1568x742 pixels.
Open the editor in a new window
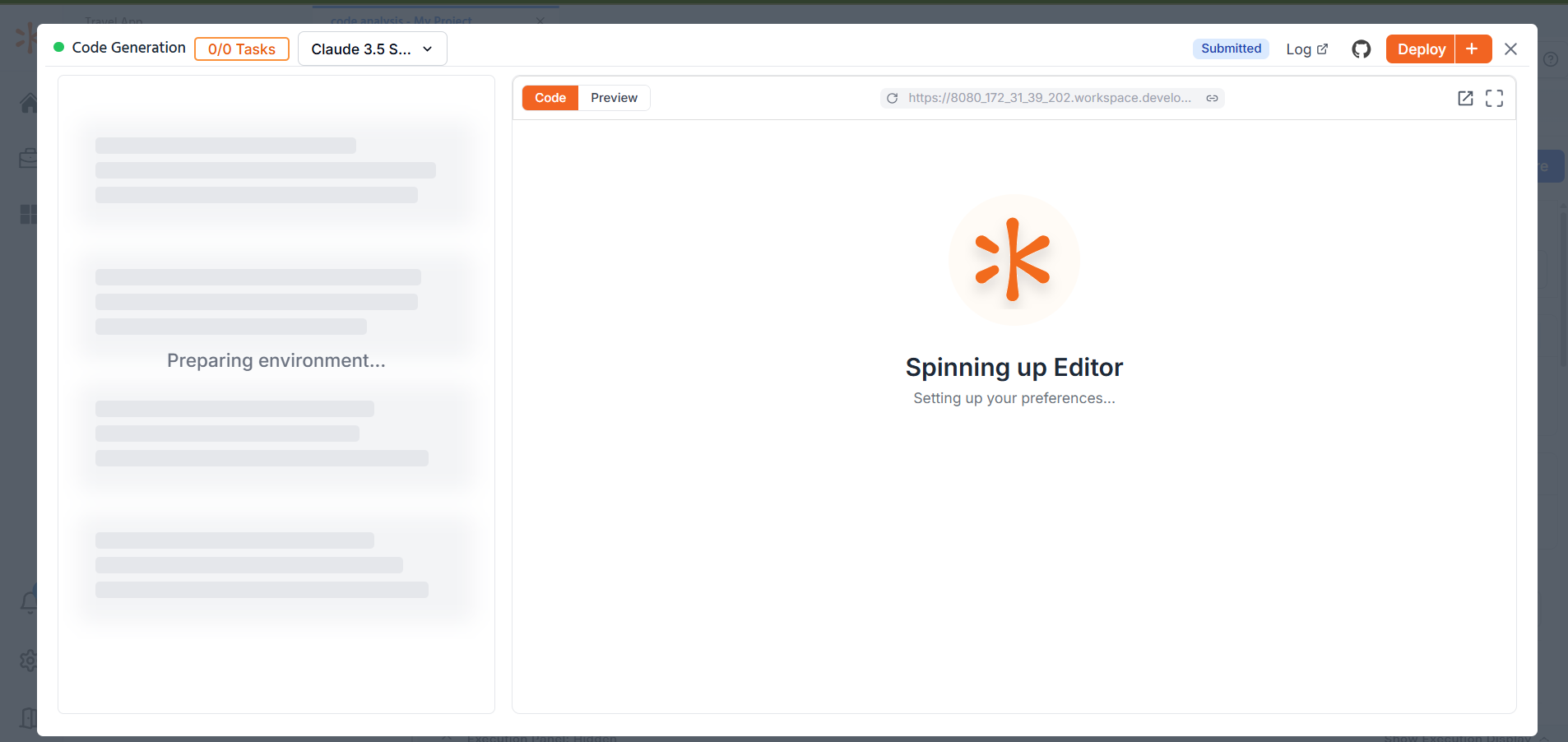1465,99
